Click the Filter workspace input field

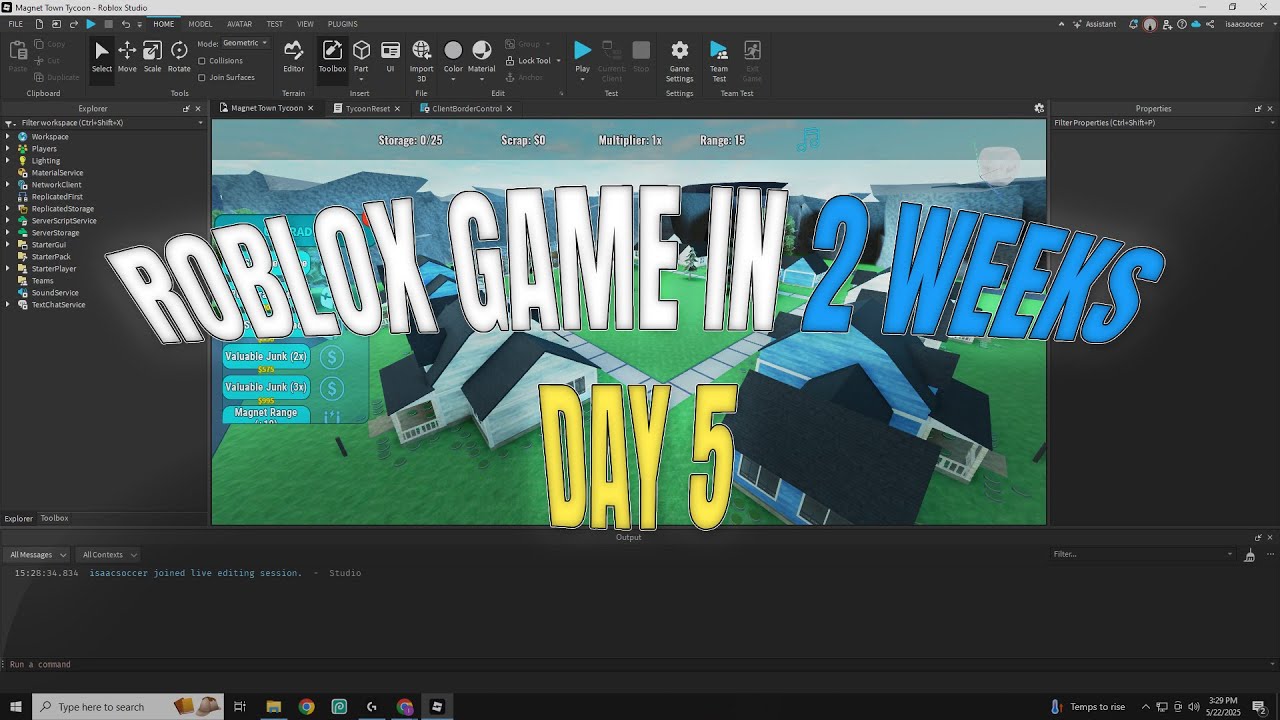(x=105, y=123)
